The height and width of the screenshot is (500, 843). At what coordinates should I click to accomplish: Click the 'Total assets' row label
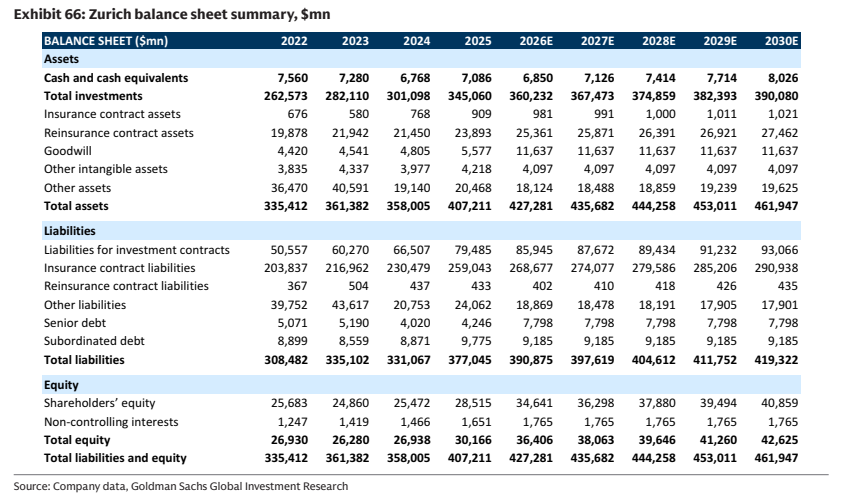pos(76,206)
